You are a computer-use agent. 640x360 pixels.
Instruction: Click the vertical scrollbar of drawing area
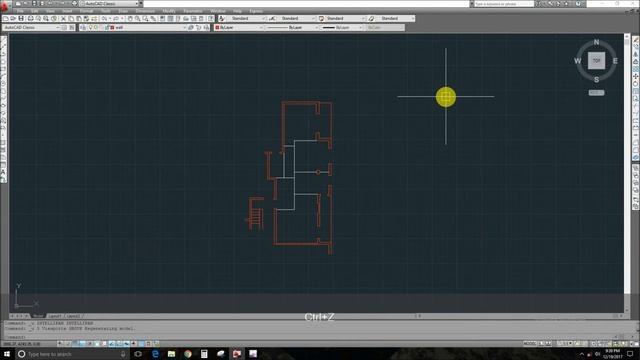(627, 173)
